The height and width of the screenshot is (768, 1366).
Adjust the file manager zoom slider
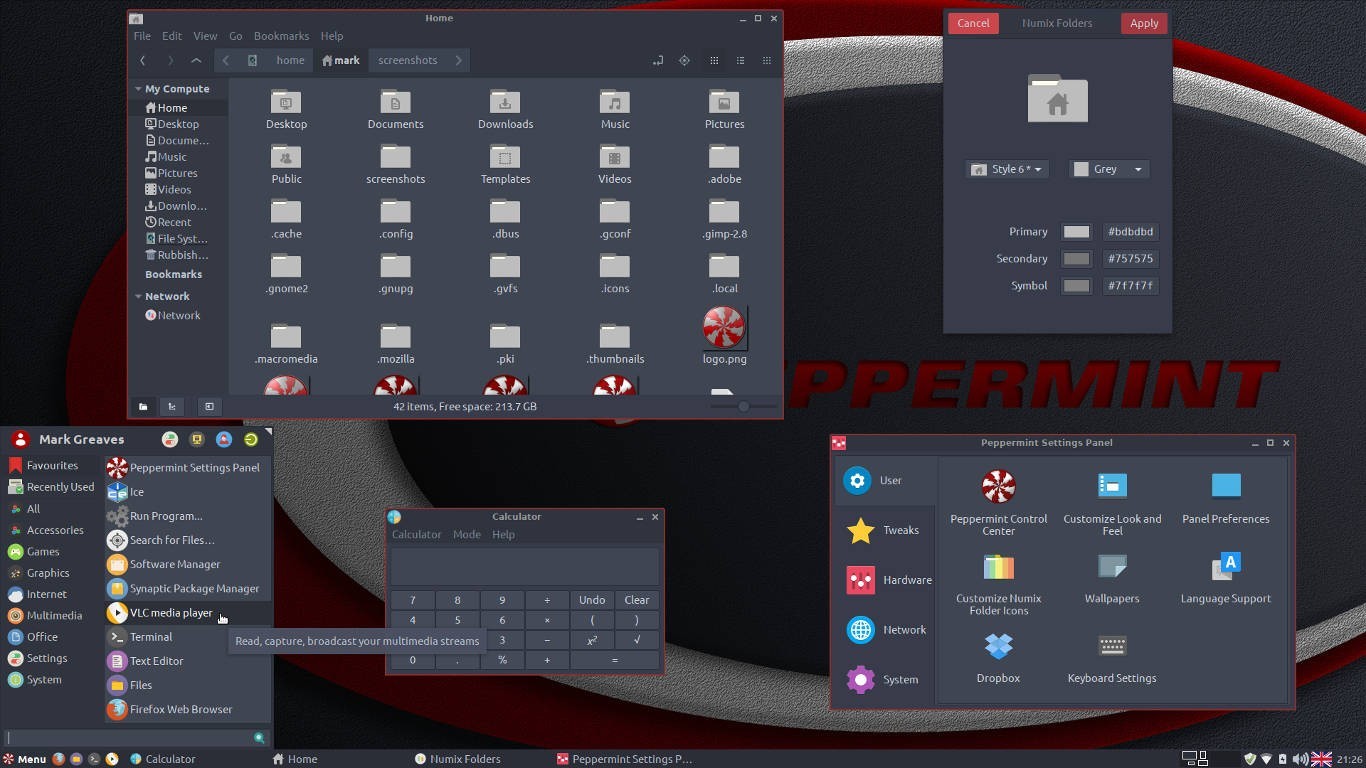point(744,407)
